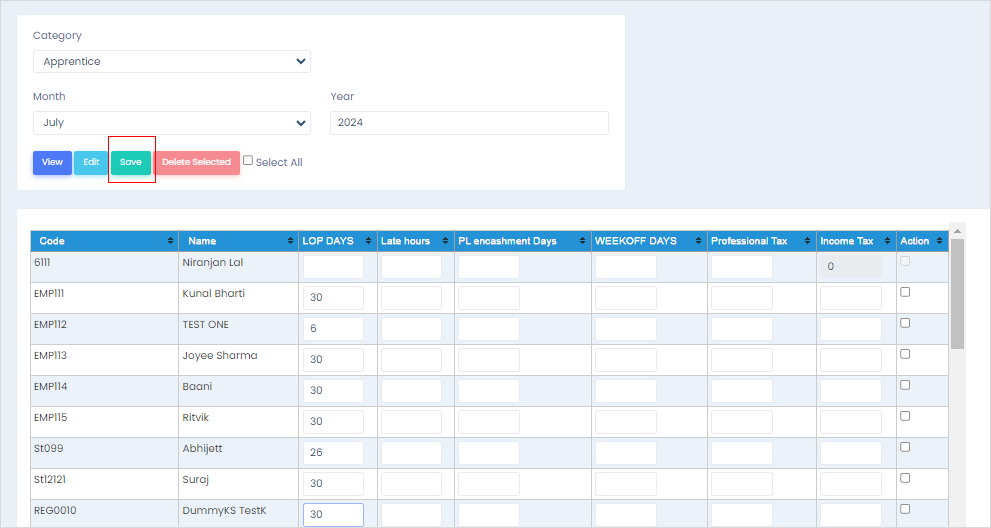Tick the Action checkbox for Kunal Bharti

[905, 292]
